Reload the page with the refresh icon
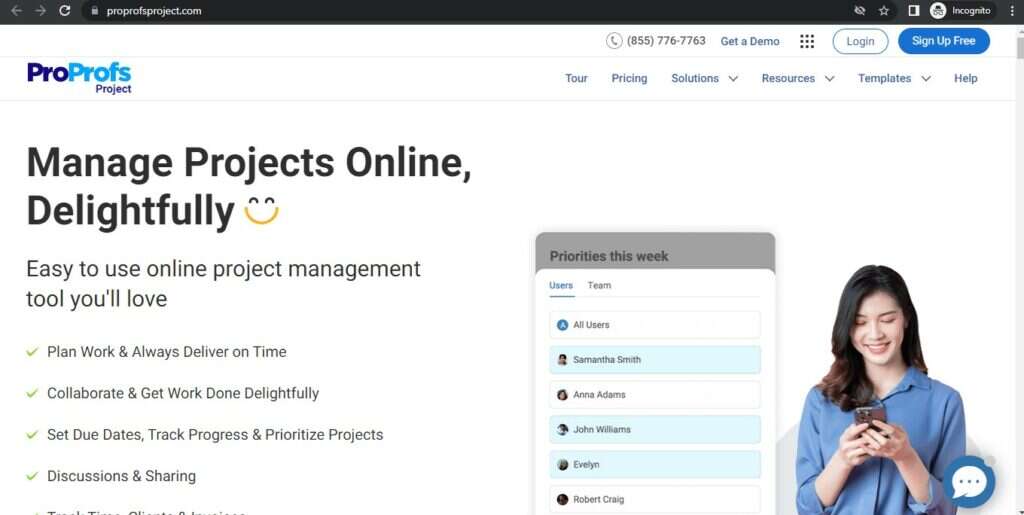Viewport: 1024px width, 515px height. click(65, 10)
